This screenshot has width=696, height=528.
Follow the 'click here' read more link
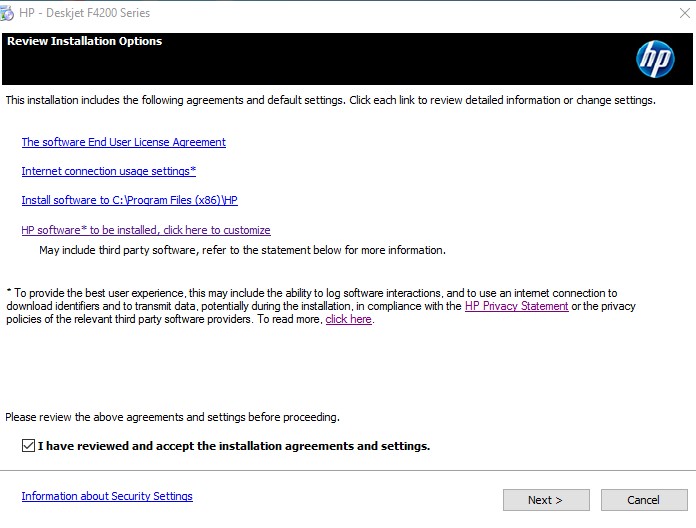[348, 319]
